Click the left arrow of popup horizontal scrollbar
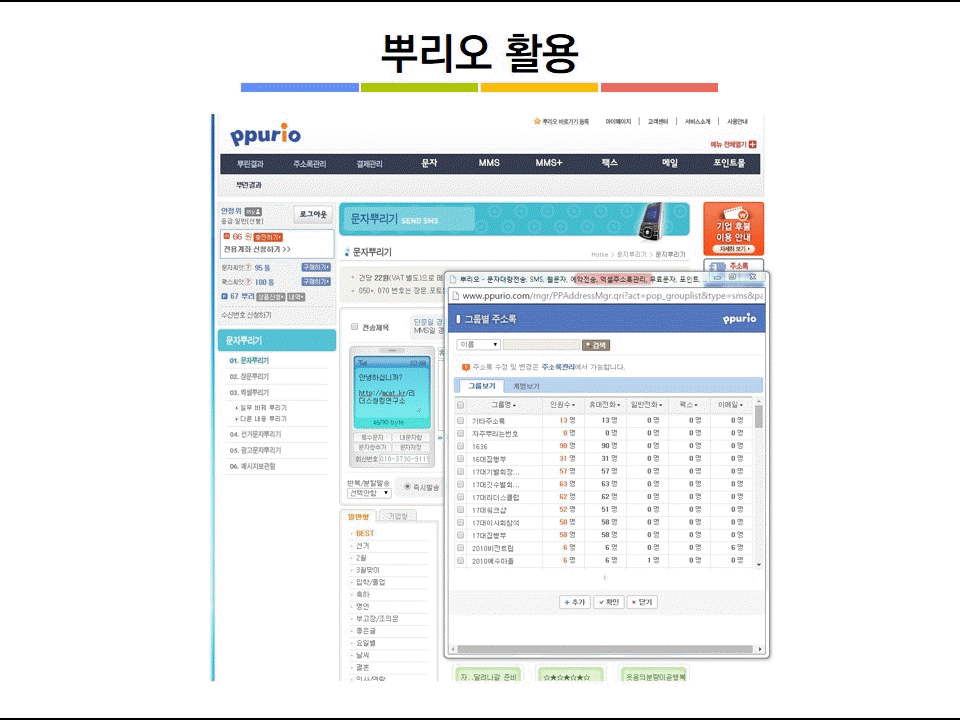The width and height of the screenshot is (960, 720). (453, 649)
